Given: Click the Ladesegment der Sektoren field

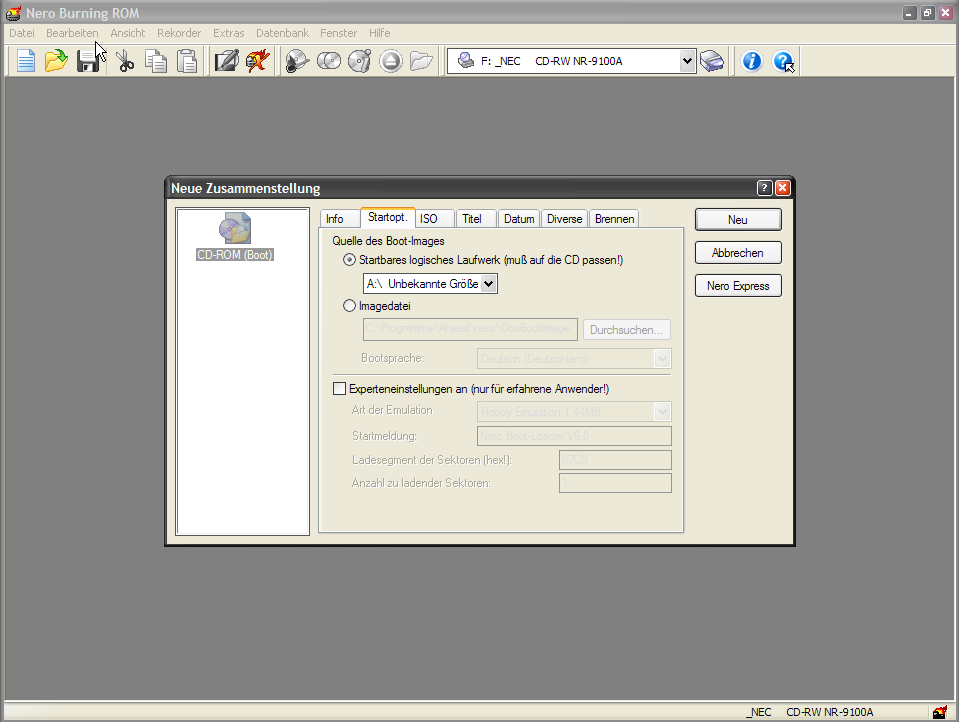Looking at the screenshot, I should point(615,460).
